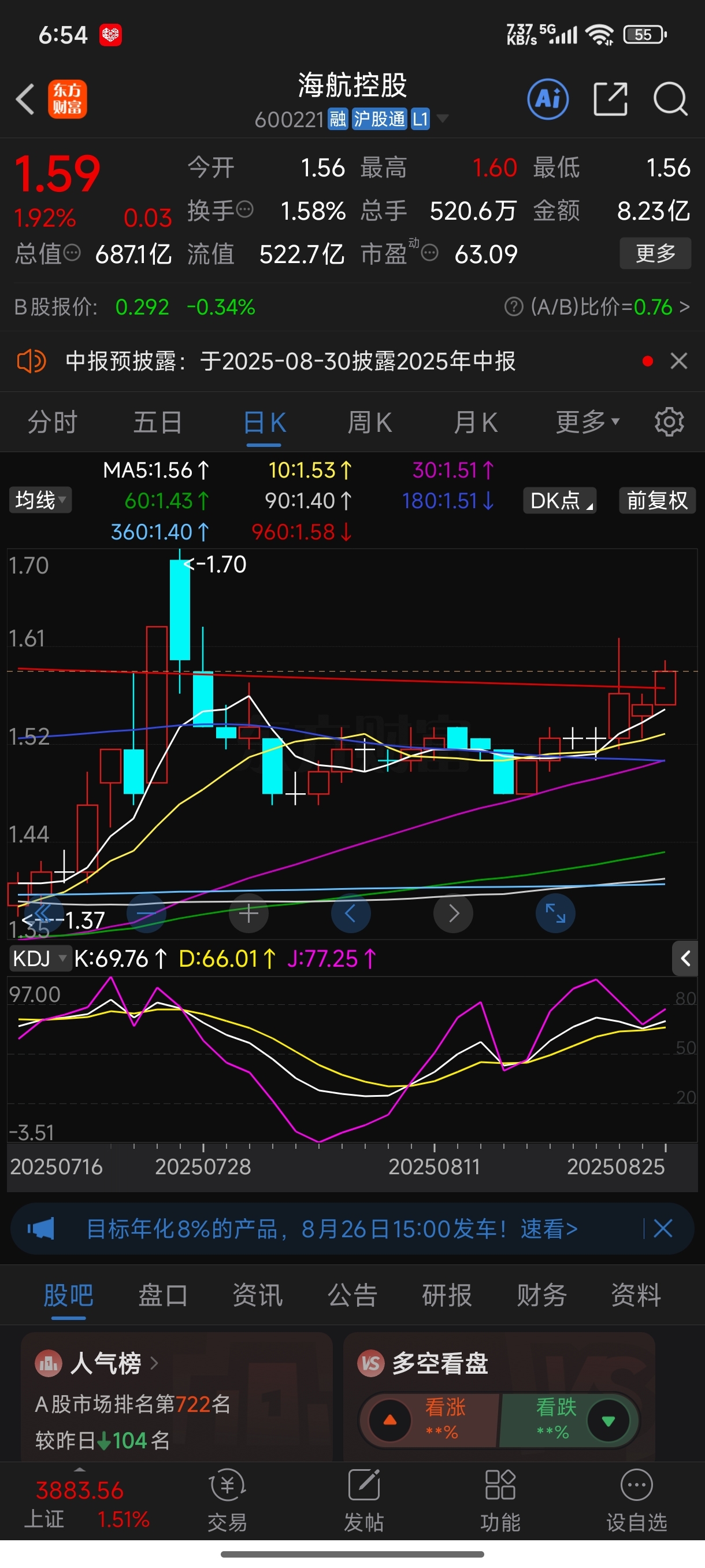
Task: Open the 研报 tab
Action: click(447, 1295)
